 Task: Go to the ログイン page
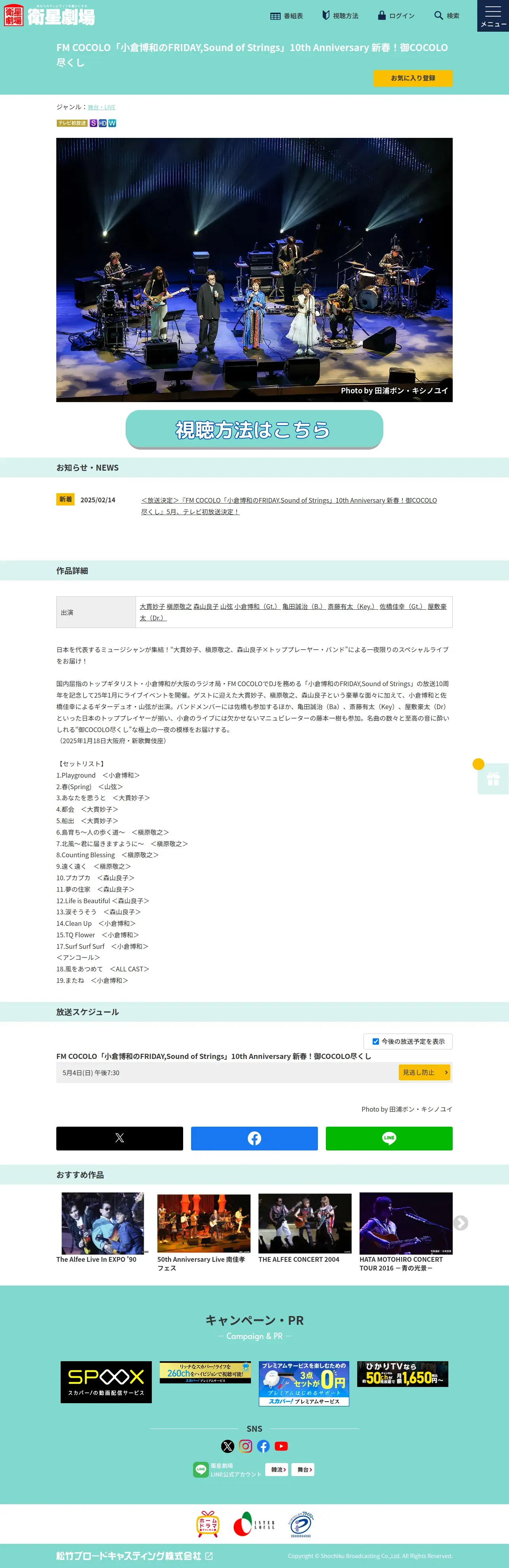tap(396, 16)
